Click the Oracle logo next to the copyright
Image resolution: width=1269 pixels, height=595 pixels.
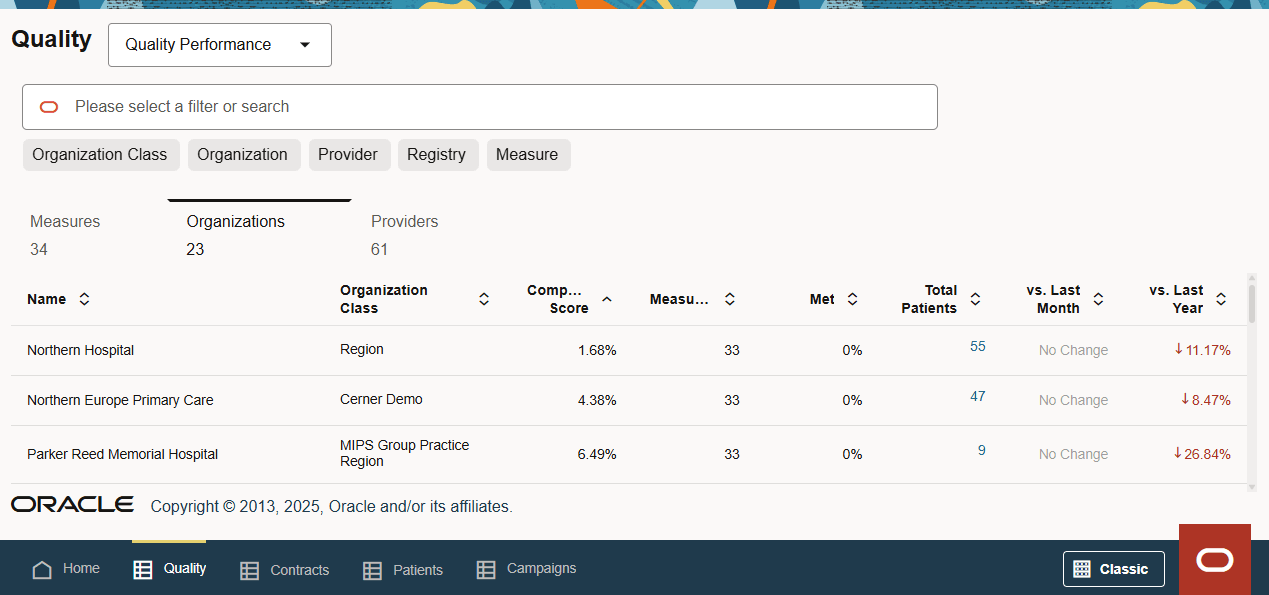71,504
